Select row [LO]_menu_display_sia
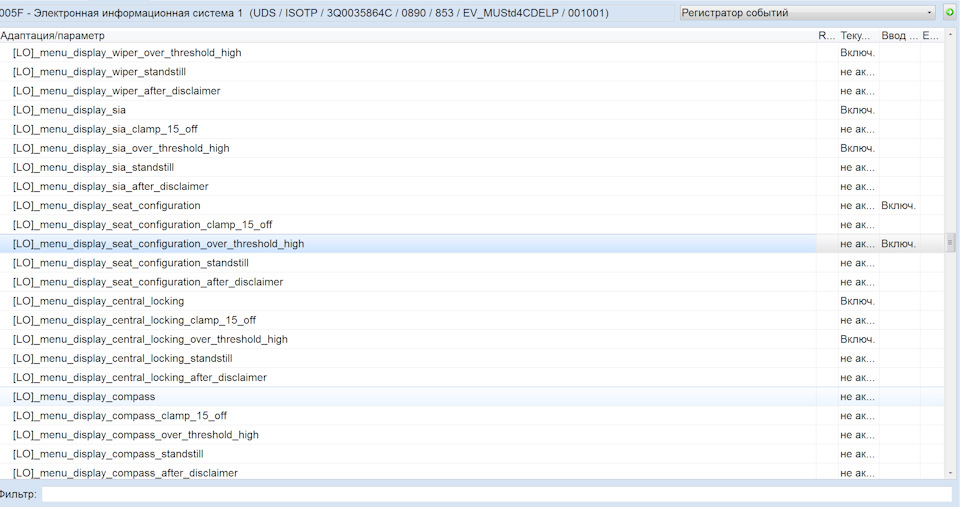The width and height of the screenshot is (960, 507). (x=471, y=110)
